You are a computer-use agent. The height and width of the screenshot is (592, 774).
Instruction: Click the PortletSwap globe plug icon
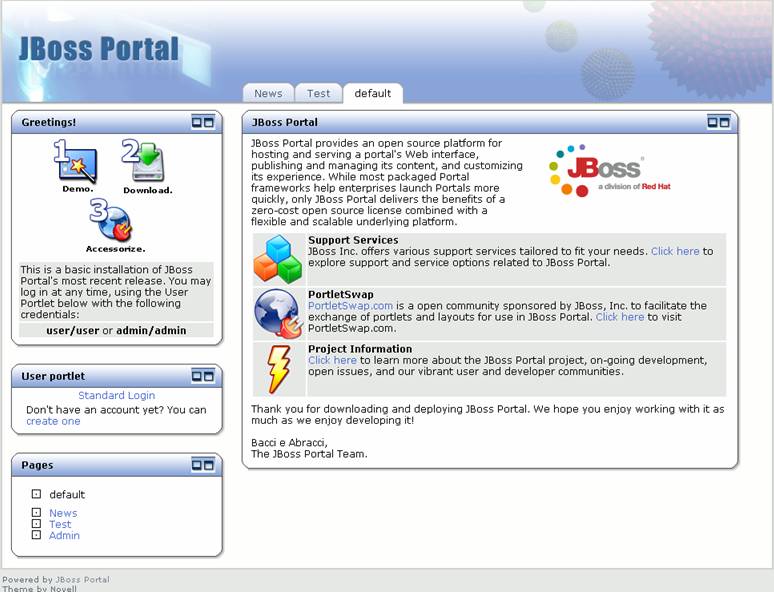click(278, 314)
